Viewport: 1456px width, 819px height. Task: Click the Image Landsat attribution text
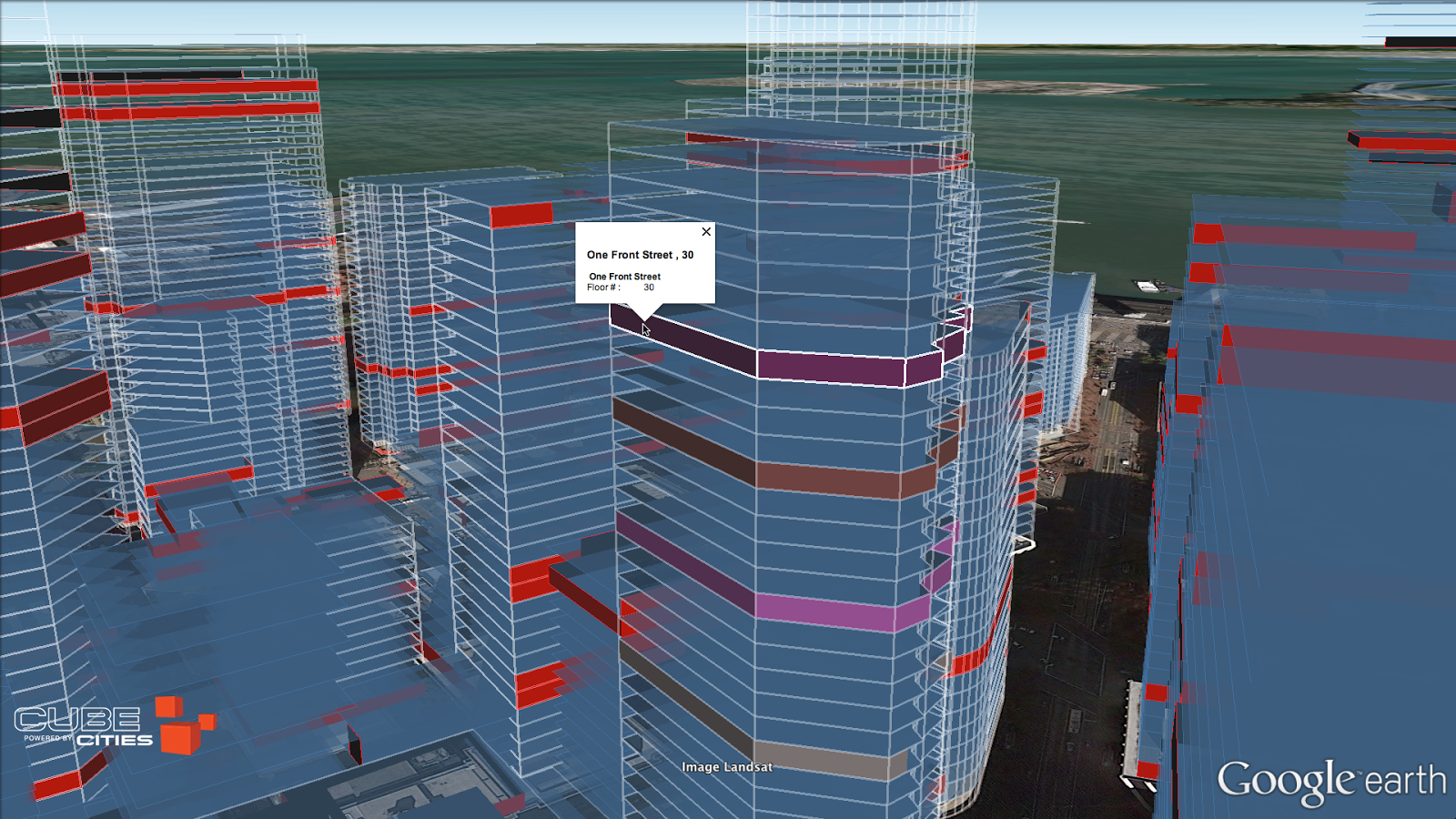[x=726, y=767]
